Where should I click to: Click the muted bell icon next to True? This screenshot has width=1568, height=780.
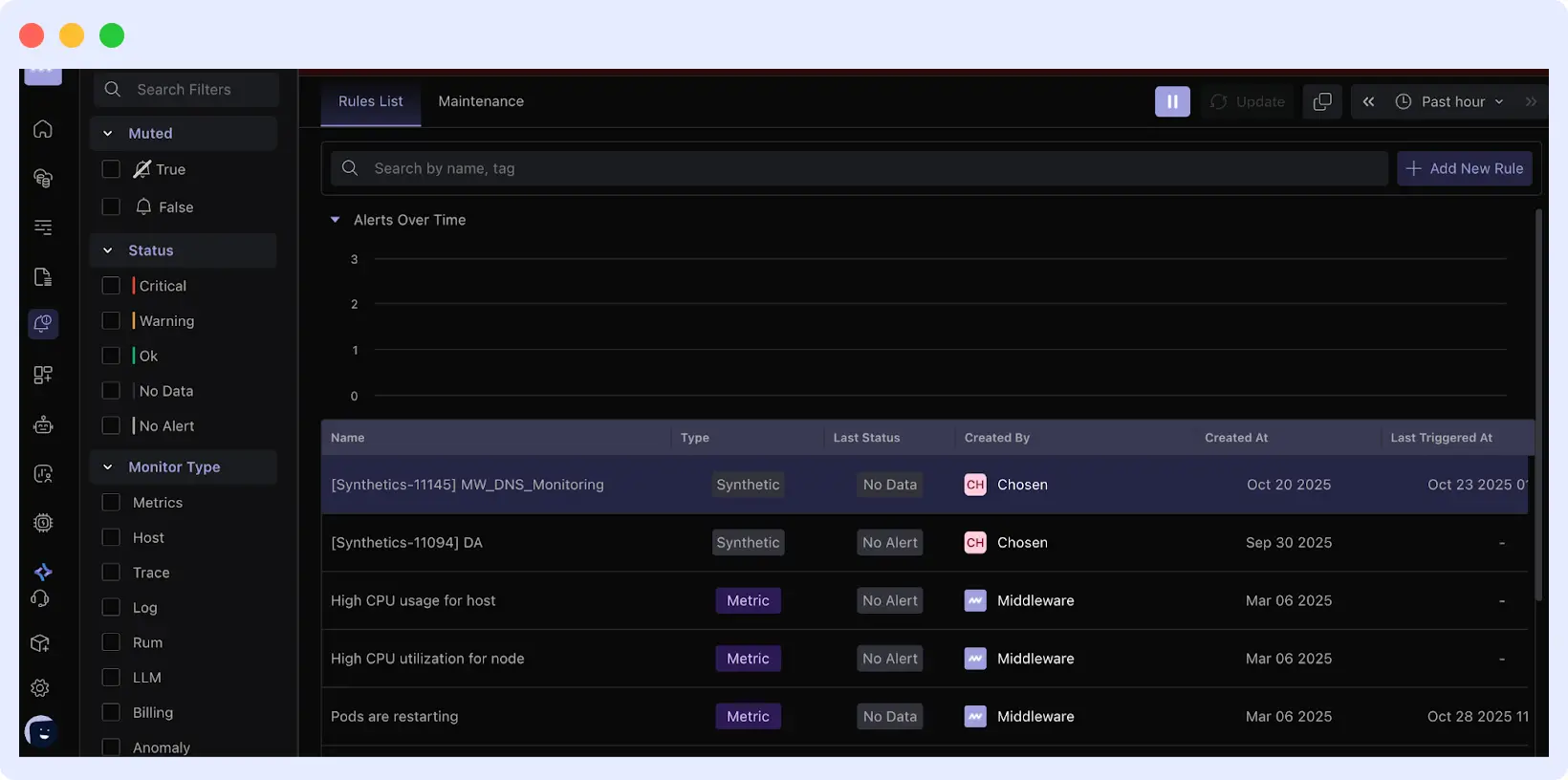pyautogui.click(x=142, y=169)
